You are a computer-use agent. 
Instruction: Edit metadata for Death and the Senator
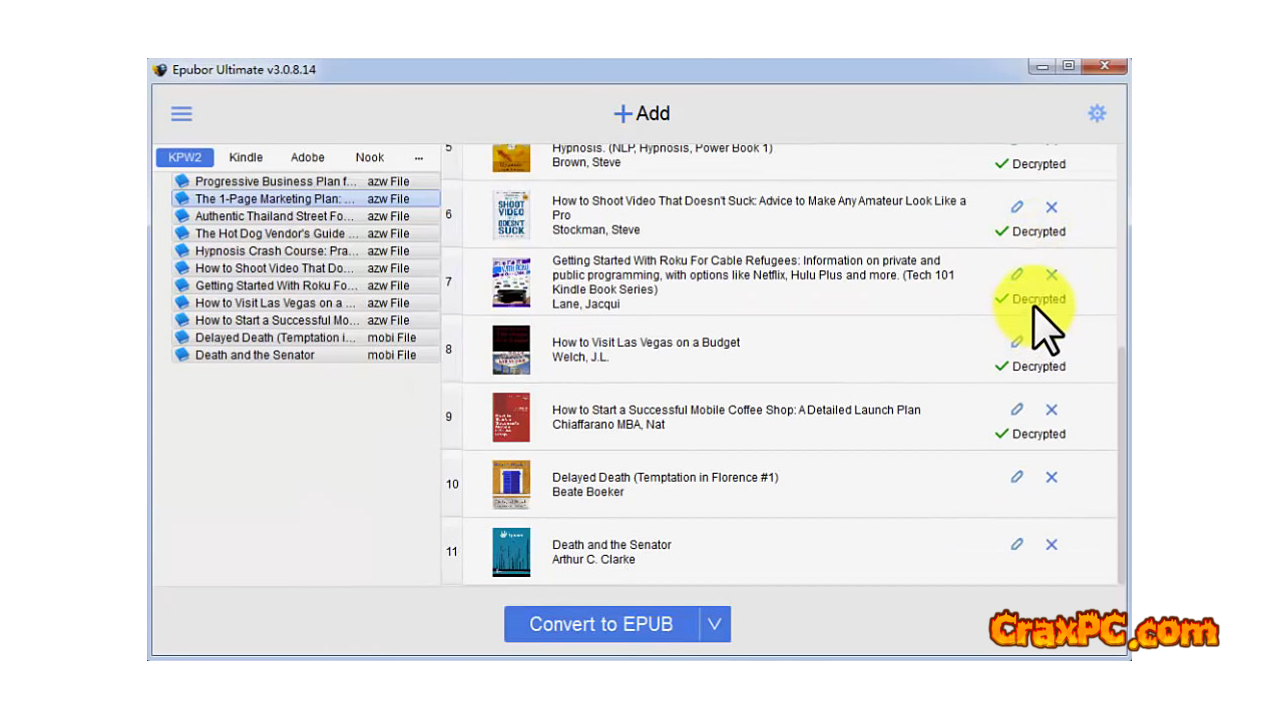click(x=1017, y=544)
